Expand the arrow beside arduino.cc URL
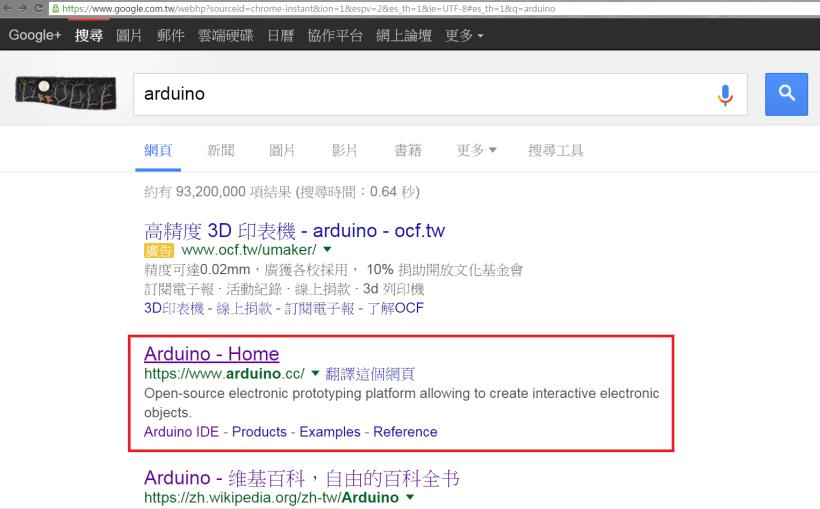This screenshot has height=509, width=820. click(x=316, y=374)
